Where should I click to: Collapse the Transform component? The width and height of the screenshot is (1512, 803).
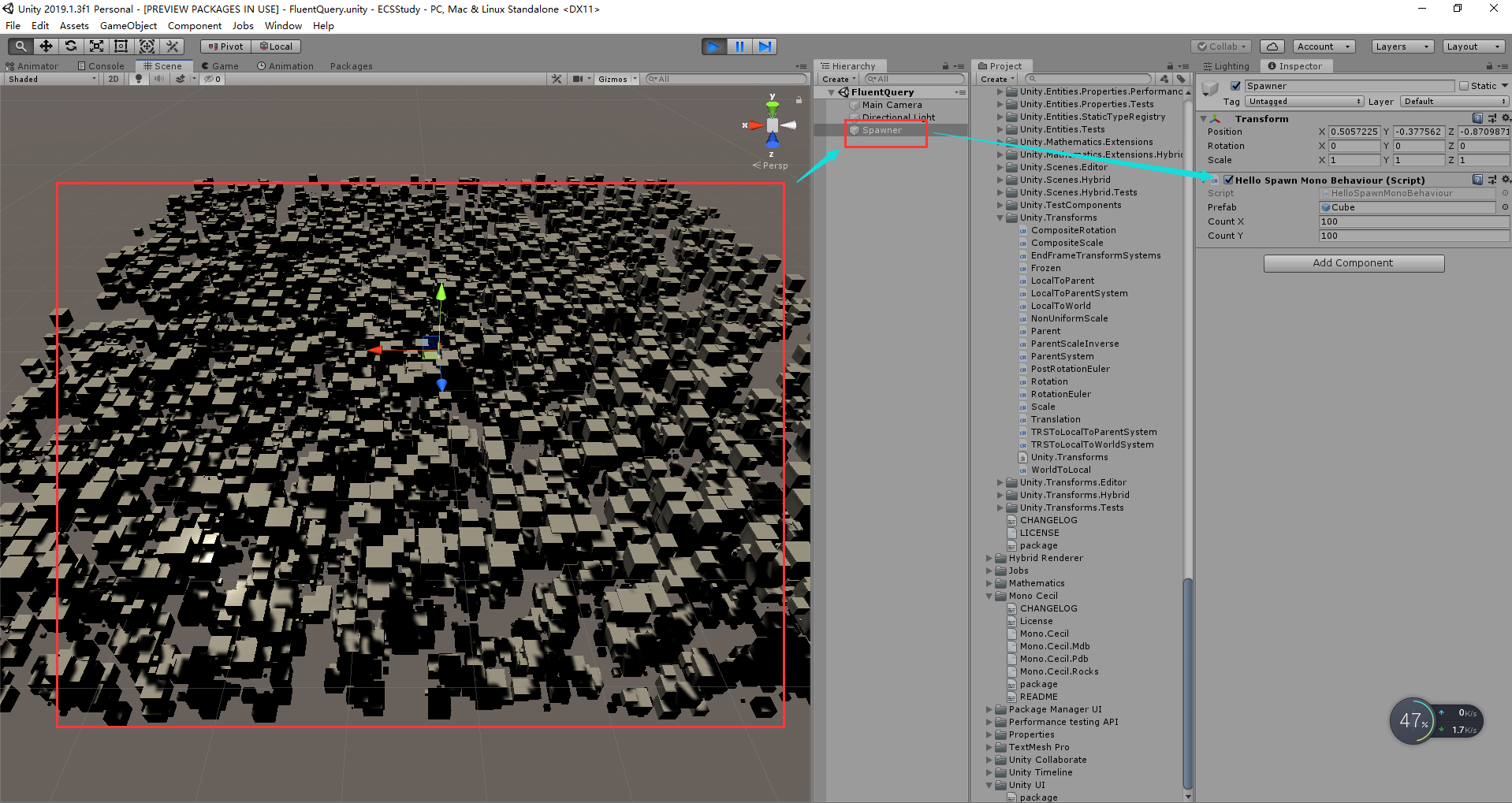click(1203, 118)
